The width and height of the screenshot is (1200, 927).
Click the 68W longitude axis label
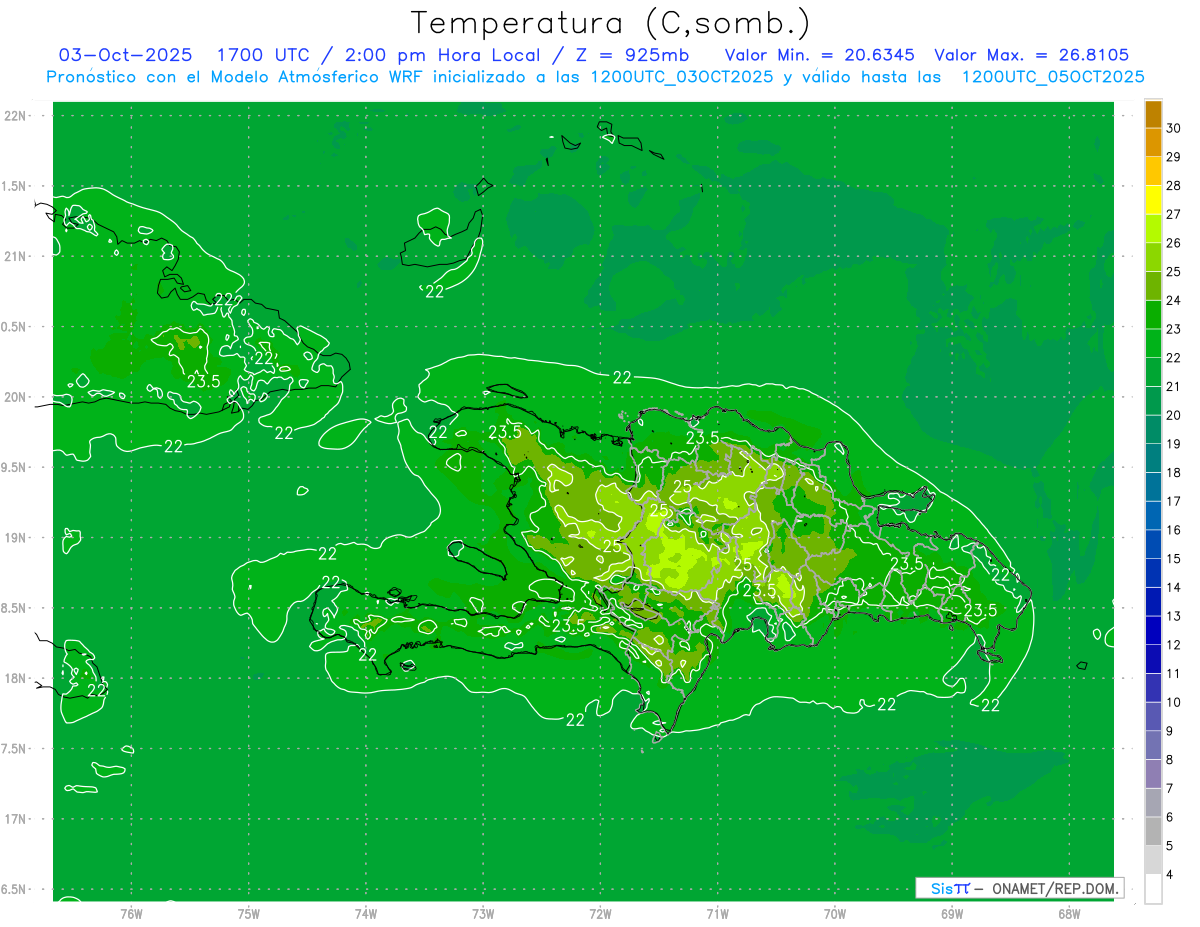(x=1068, y=913)
